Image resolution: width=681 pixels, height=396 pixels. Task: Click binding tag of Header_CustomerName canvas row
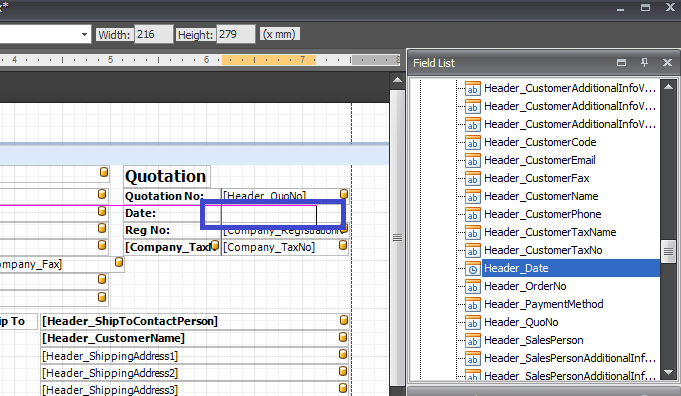[343, 337]
